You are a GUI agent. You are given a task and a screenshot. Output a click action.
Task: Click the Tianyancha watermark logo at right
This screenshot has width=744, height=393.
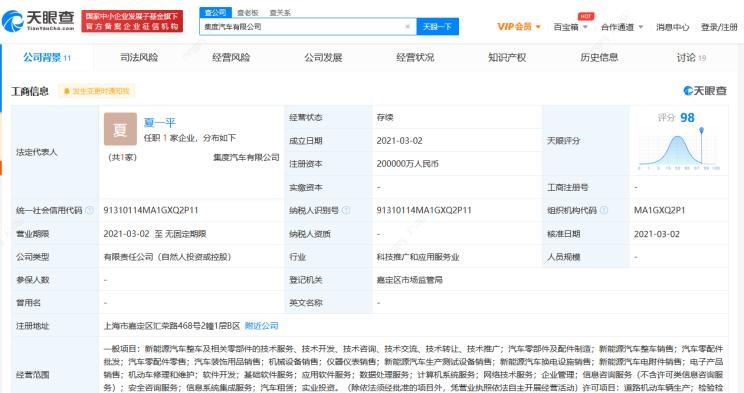point(705,90)
